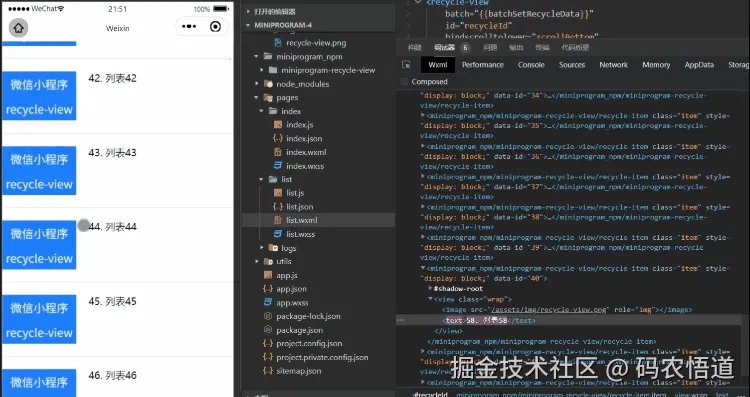Click the index.json braces icon
This screenshot has height=397, width=750.
277,138
